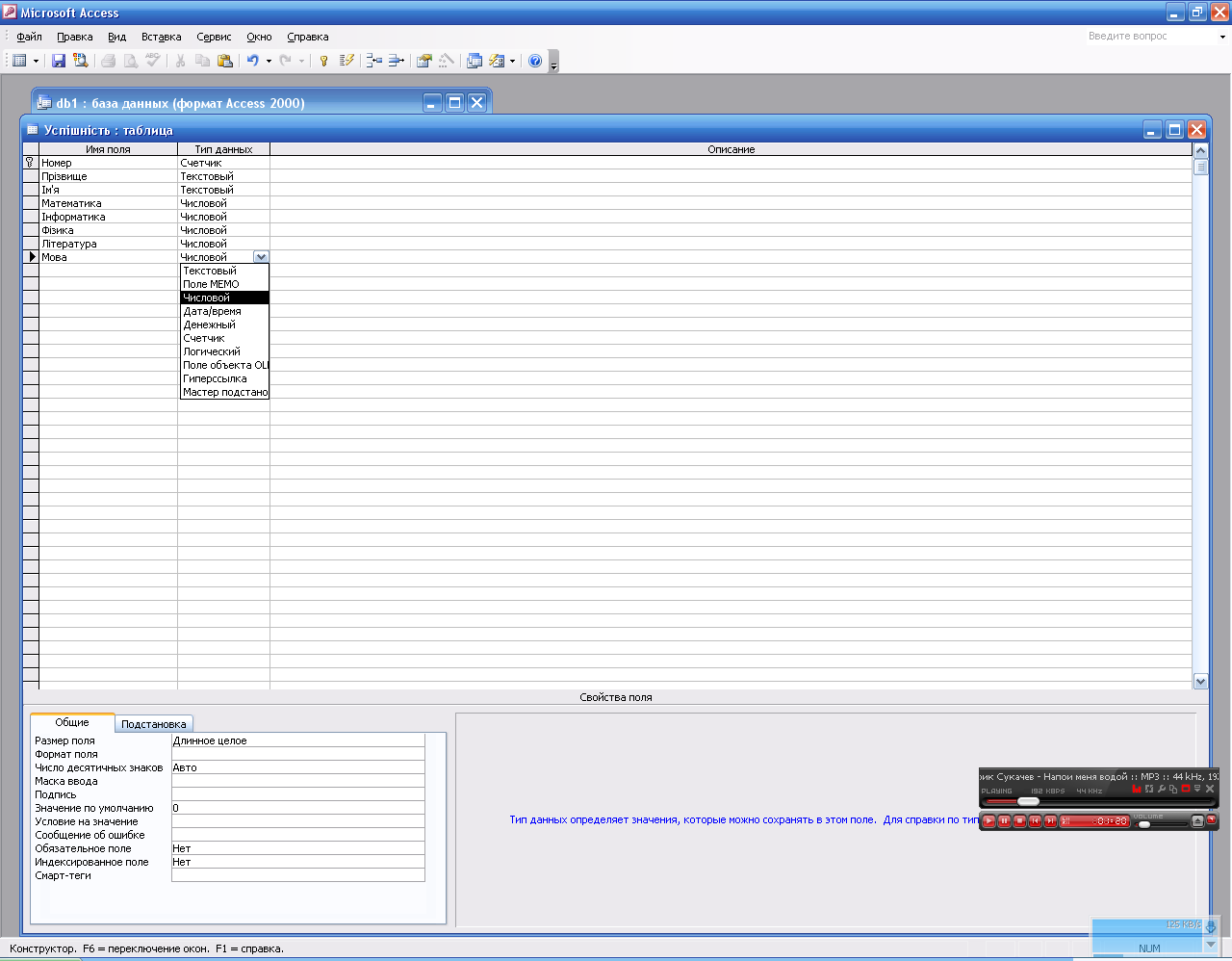Click the Spelling check ABC icon
Image resolution: width=1232 pixels, height=961 pixels.
[x=152, y=61]
